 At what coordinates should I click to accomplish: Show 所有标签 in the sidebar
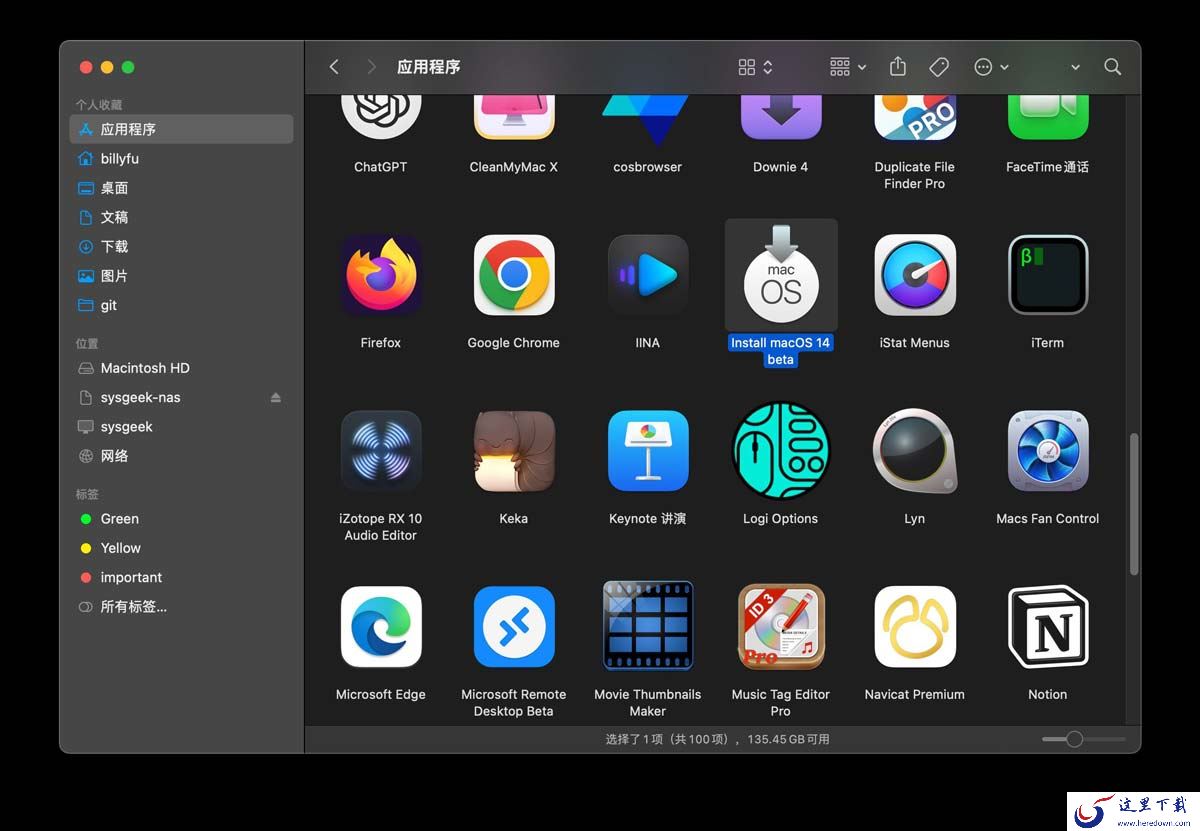coord(181,606)
